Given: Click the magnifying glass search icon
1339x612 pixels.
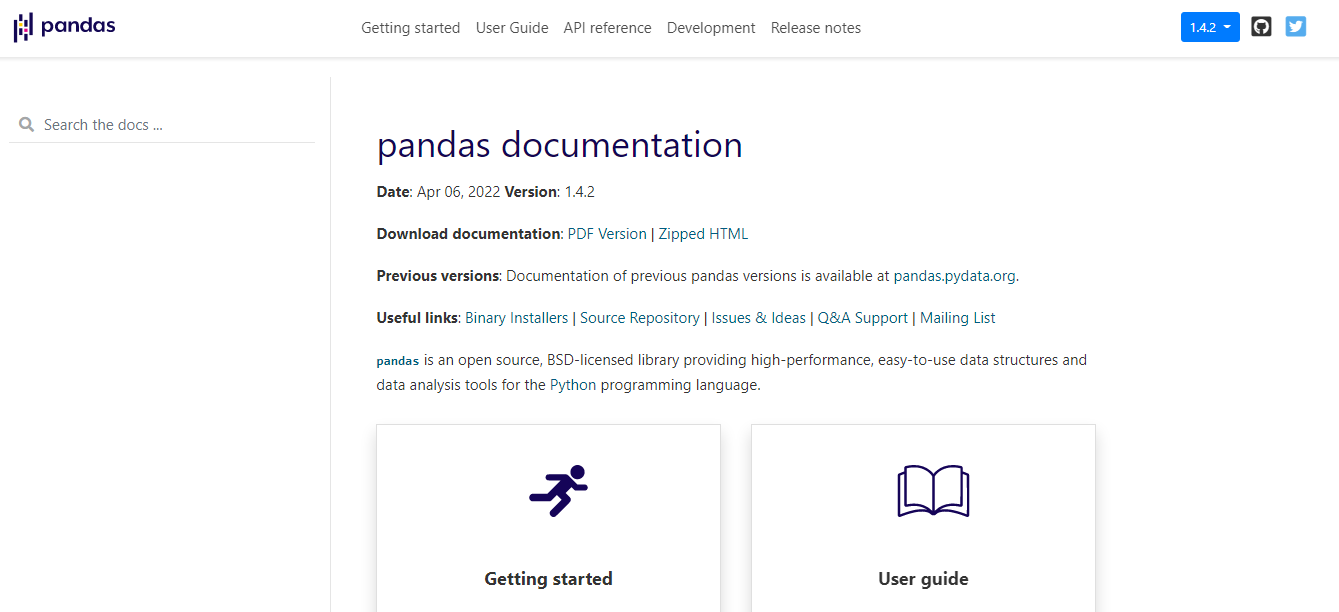Looking at the screenshot, I should pyautogui.click(x=26, y=124).
